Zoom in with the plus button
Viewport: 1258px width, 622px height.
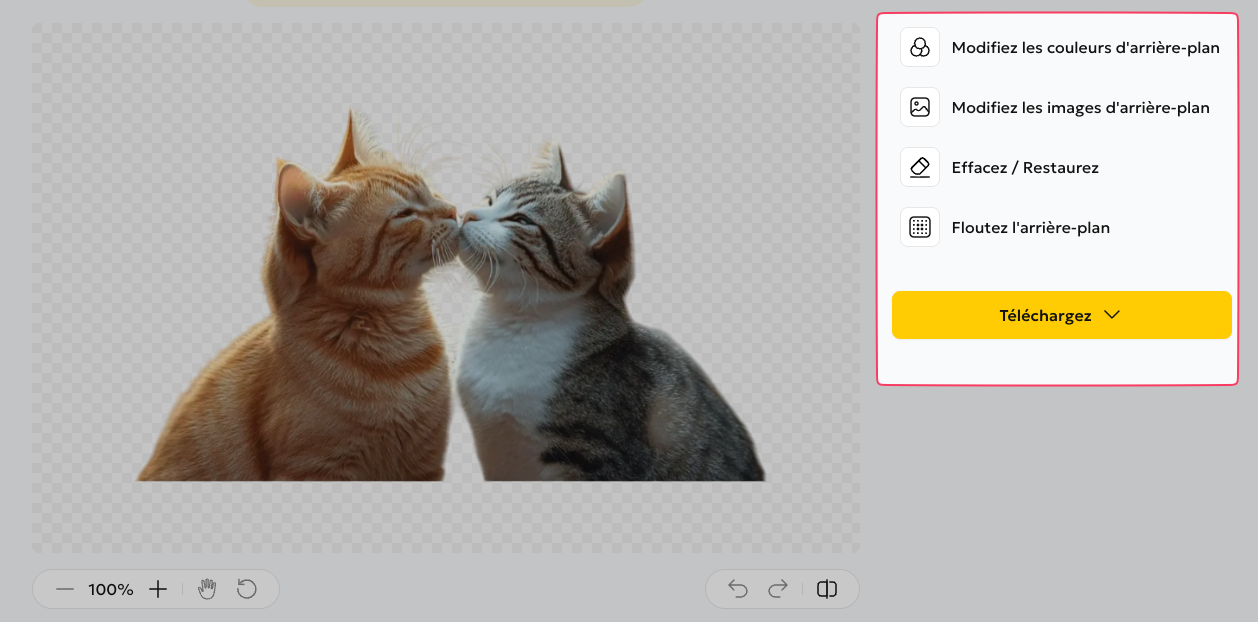coord(158,589)
